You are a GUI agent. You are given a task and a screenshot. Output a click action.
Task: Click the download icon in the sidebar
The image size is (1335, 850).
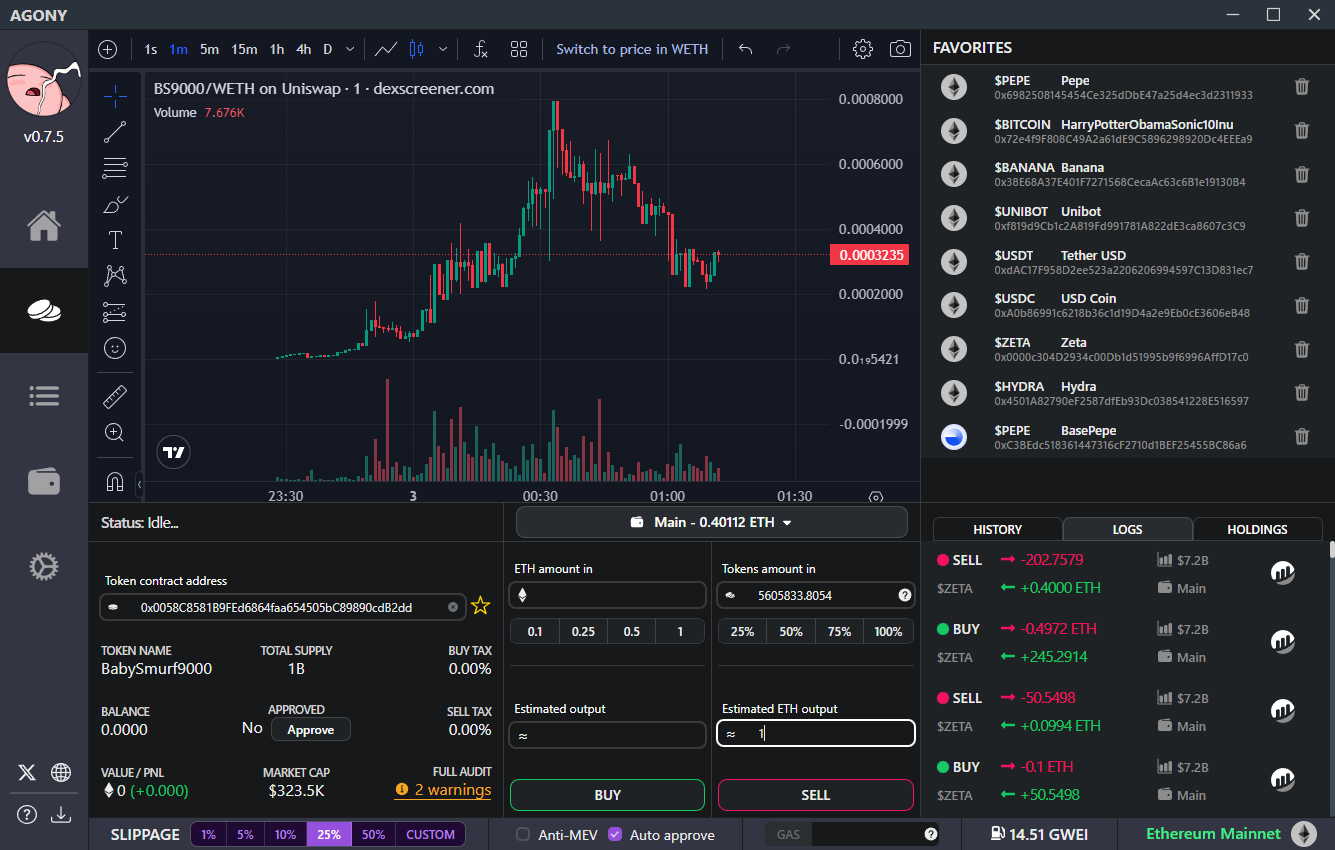[61, 814]
